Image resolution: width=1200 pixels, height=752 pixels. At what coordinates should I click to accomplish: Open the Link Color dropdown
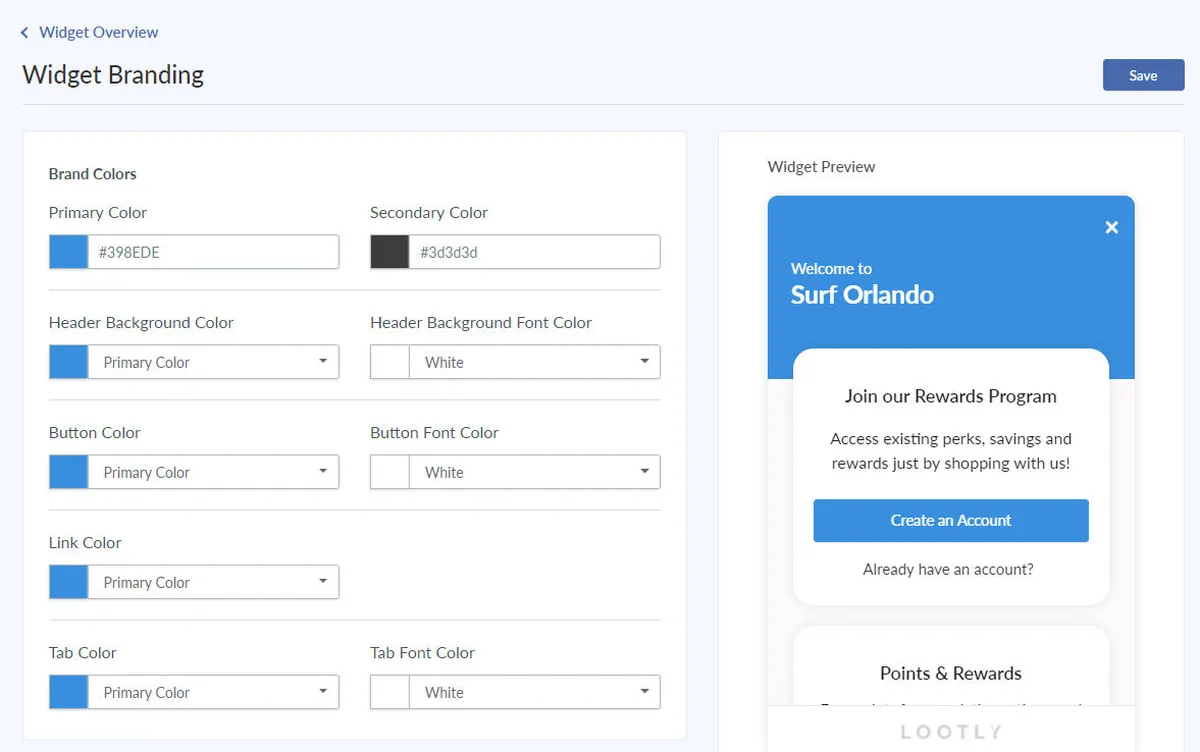(213, 582)
